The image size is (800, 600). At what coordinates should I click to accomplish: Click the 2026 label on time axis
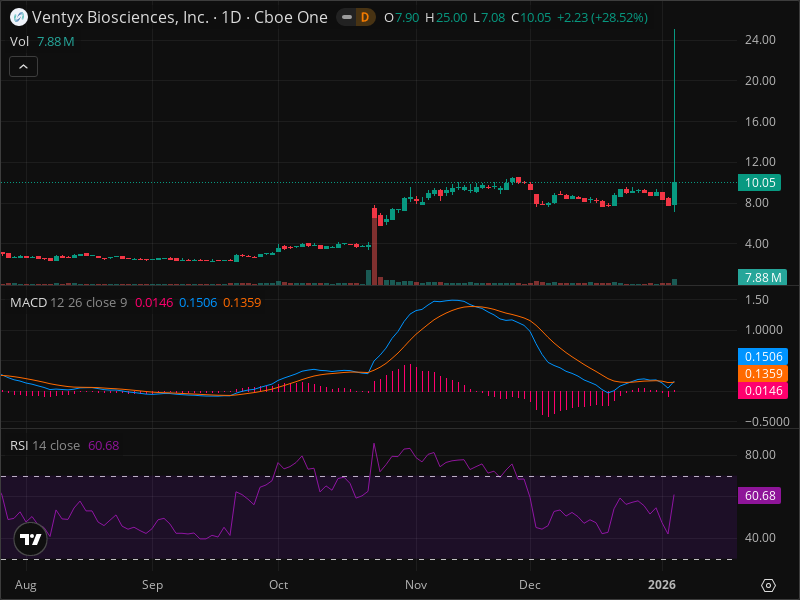coord(662,585)
